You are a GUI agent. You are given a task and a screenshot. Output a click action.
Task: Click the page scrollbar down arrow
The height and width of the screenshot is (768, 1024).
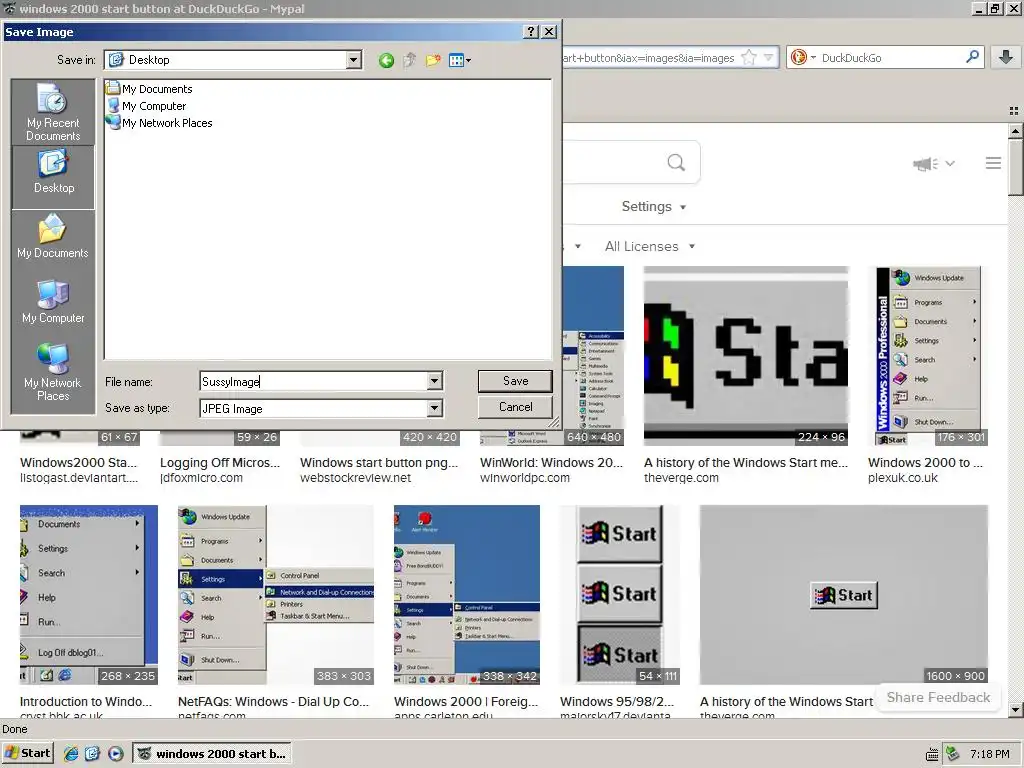tap(1015, 709)
